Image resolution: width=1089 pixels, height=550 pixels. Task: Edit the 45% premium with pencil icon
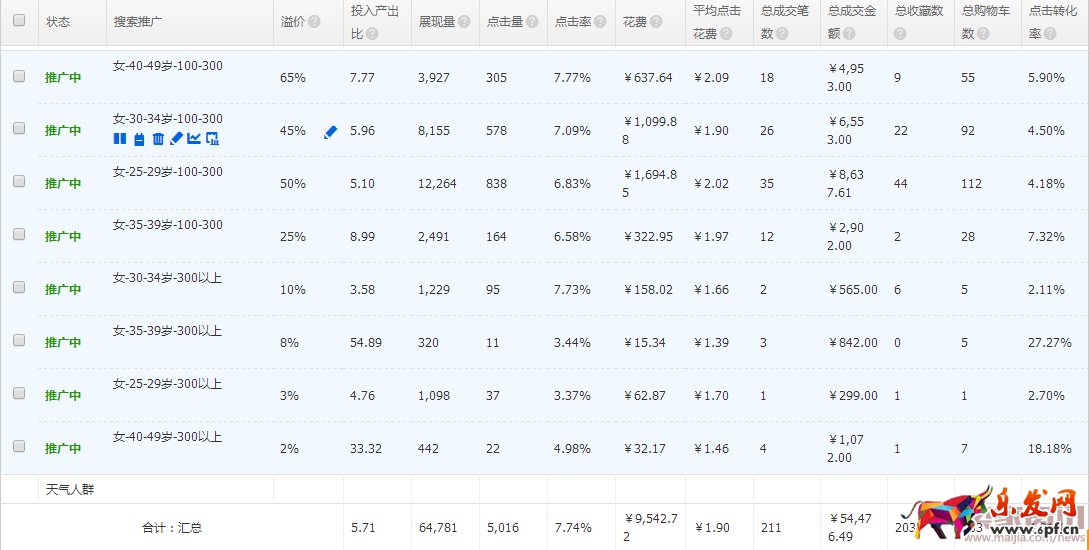tap(330, 131)
